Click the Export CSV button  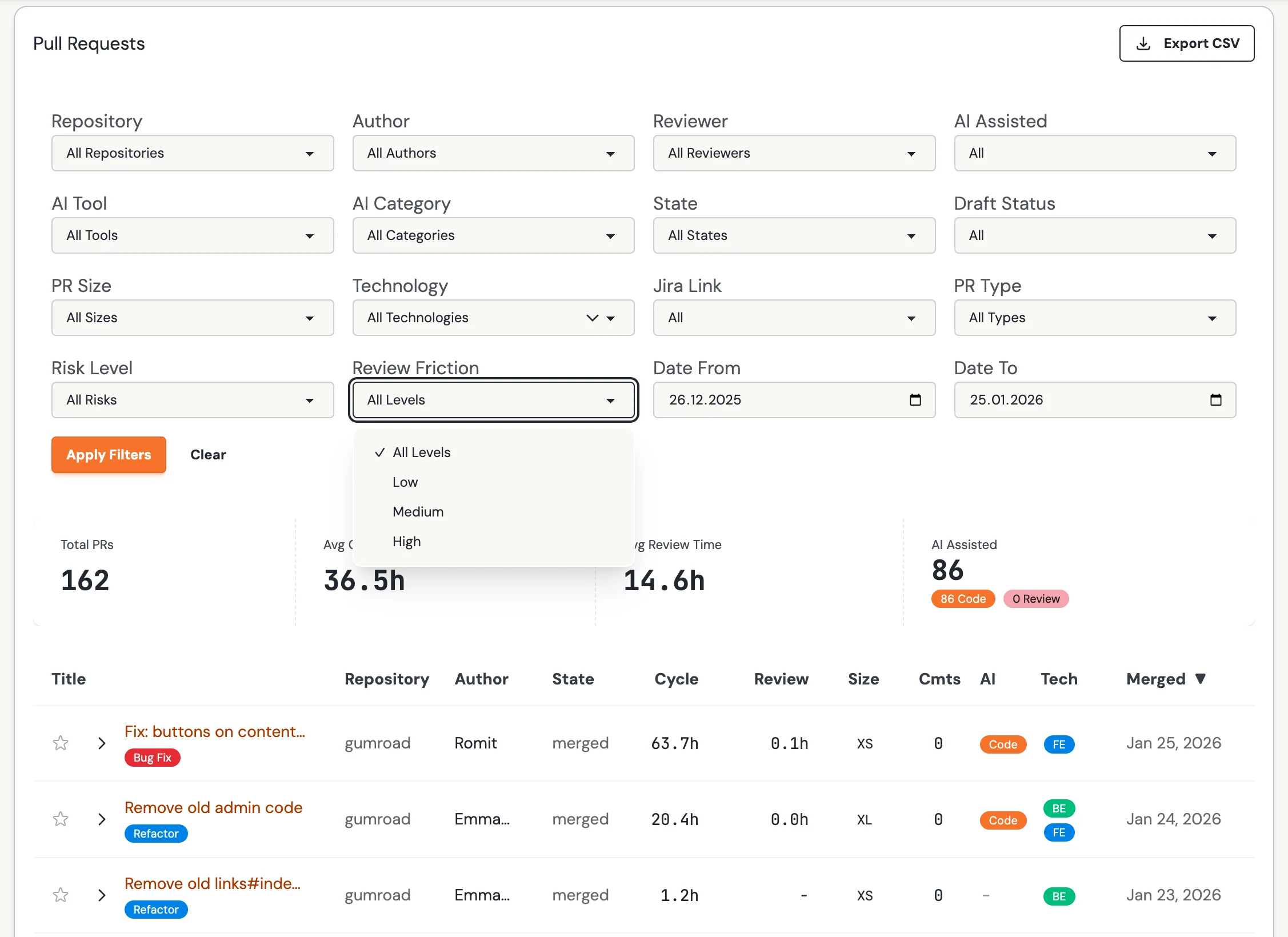[1186, 43]
